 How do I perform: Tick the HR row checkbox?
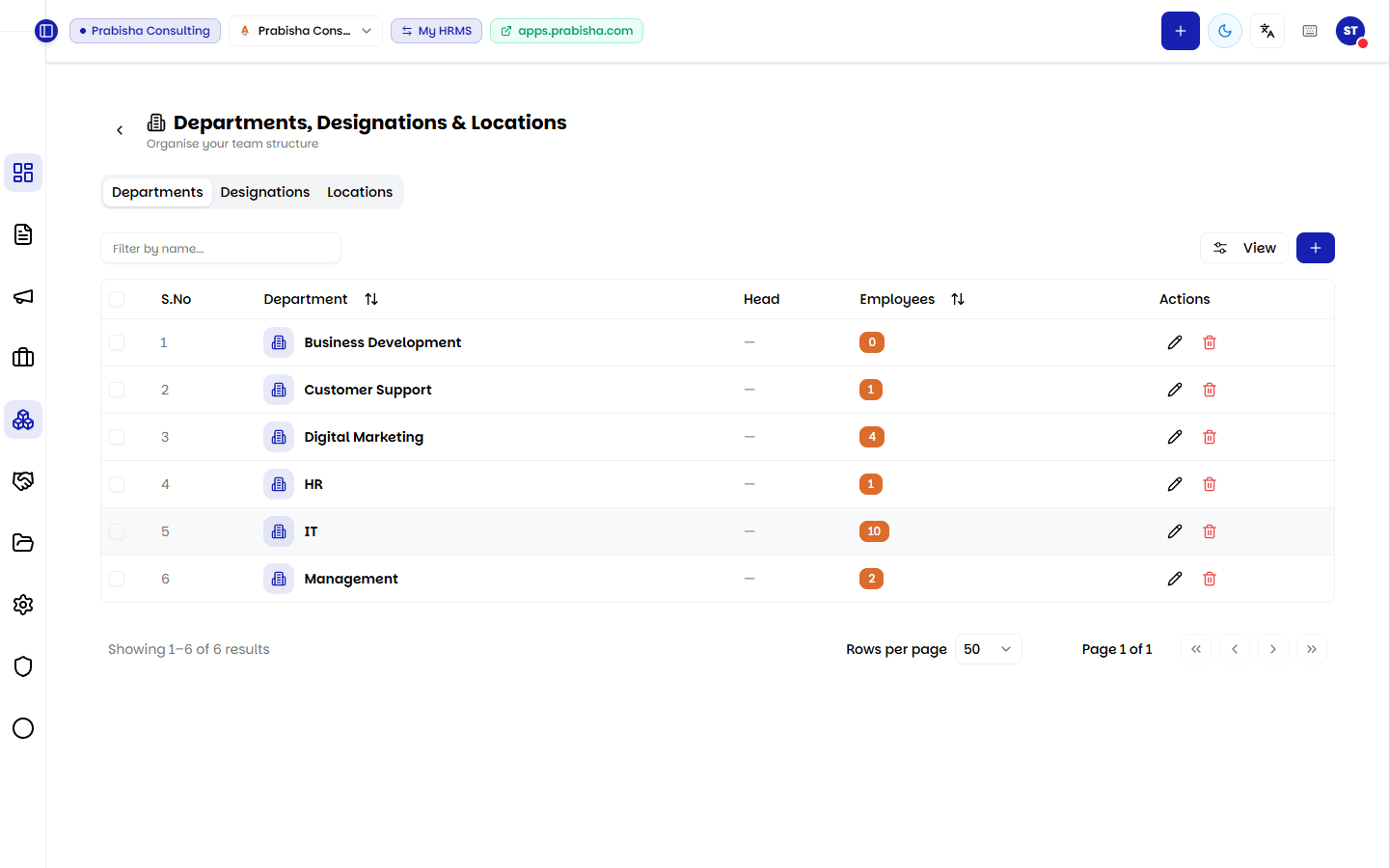[x=117, y=484]
